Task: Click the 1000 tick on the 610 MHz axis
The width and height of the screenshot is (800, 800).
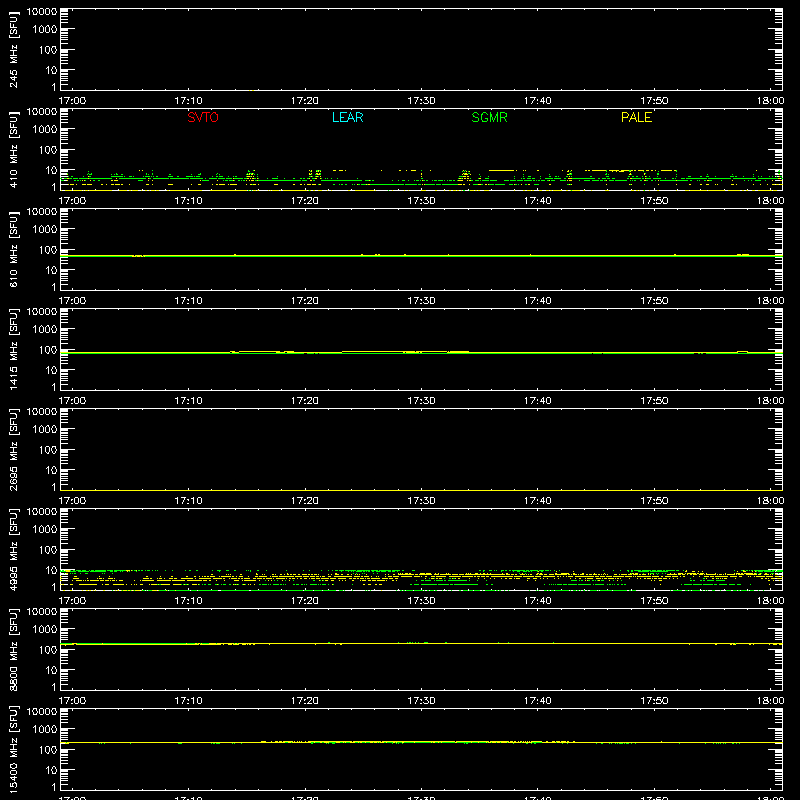Action: [x=45, y=230]
